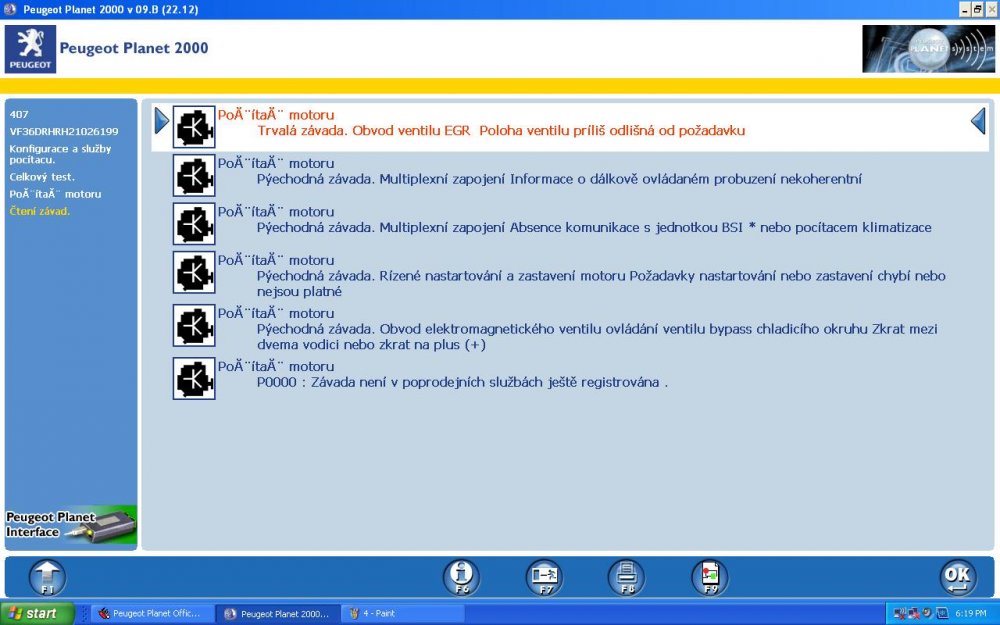The image size is (1000, 625).
Task: Click the title bar application icon
Action: tap(10, 9)
